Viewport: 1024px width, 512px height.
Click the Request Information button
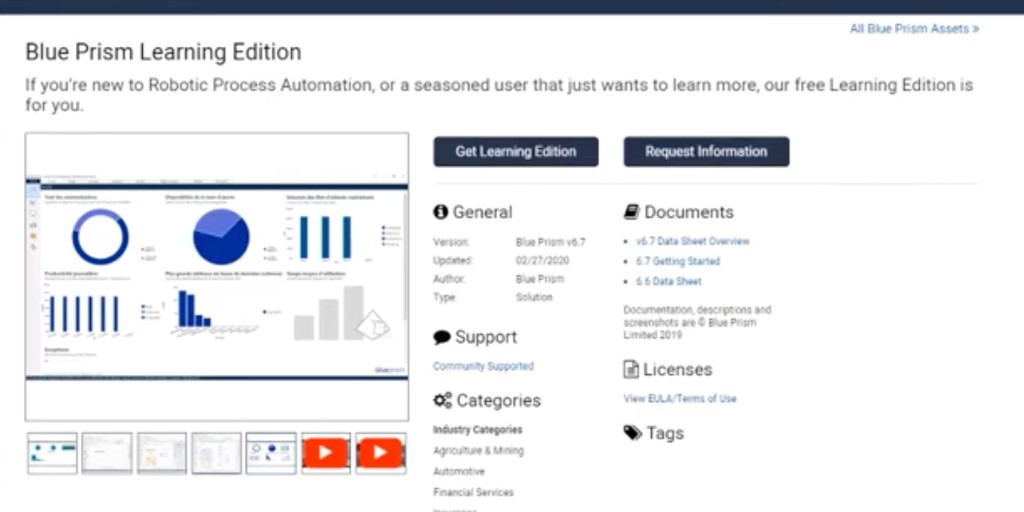(x=706, y=152)
